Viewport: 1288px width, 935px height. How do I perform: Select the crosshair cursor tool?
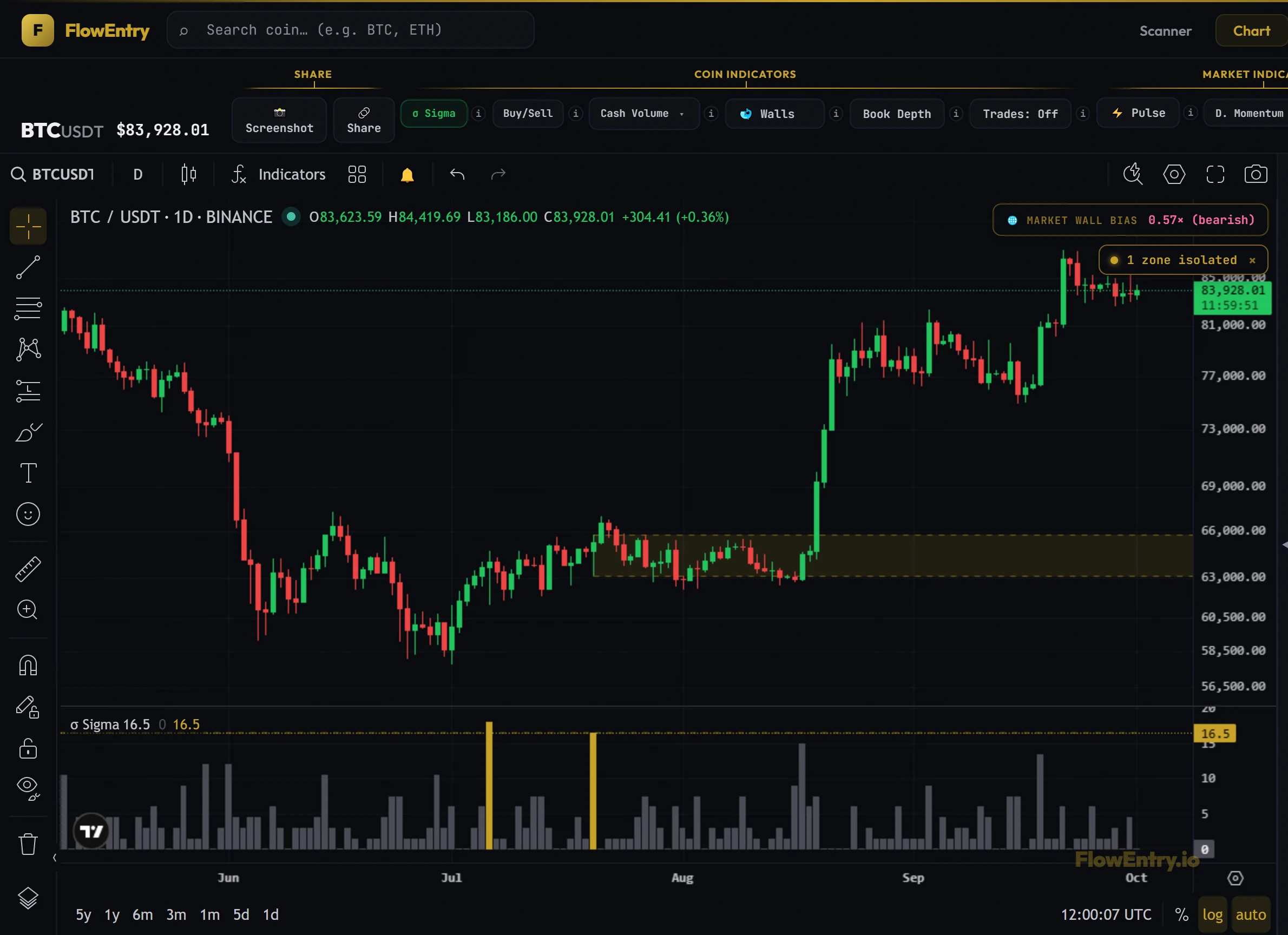pos(28,227)
